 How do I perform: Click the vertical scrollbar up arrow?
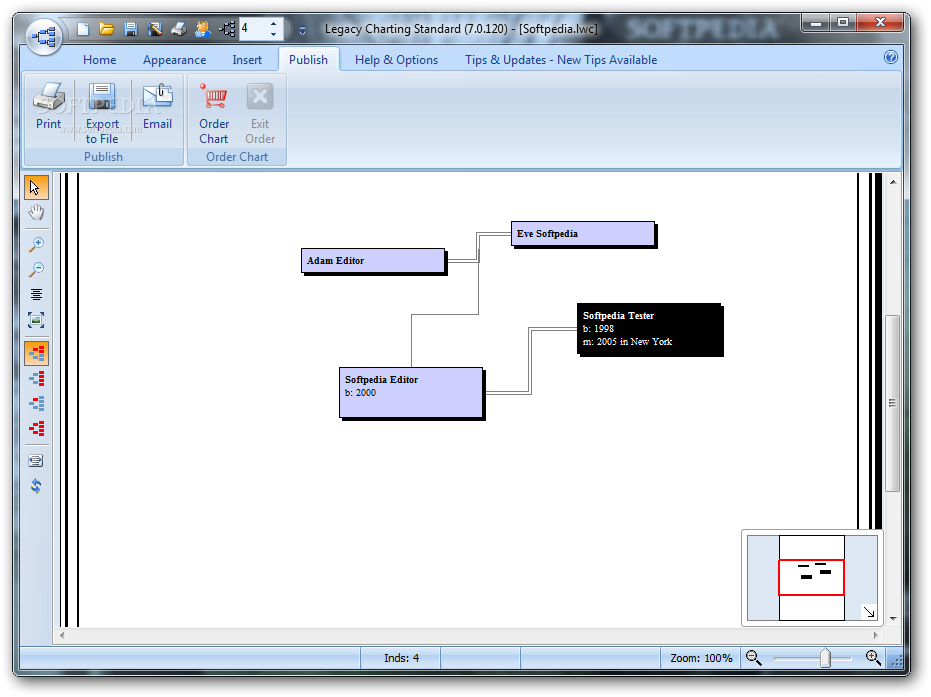coord(893,182)
